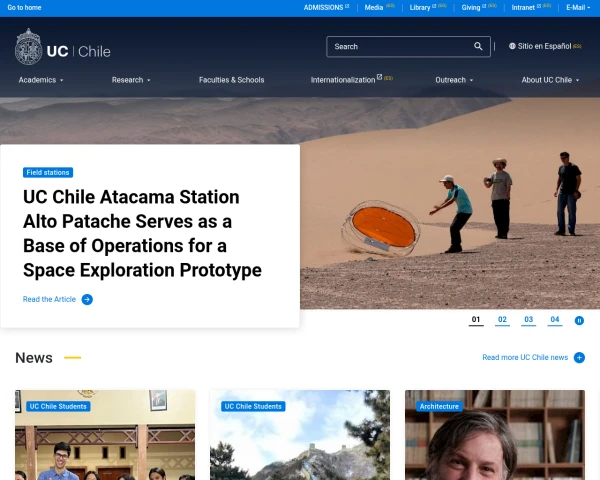Select the Field stations tag
This screenshot has width=600, height=480.
[48, 173]
